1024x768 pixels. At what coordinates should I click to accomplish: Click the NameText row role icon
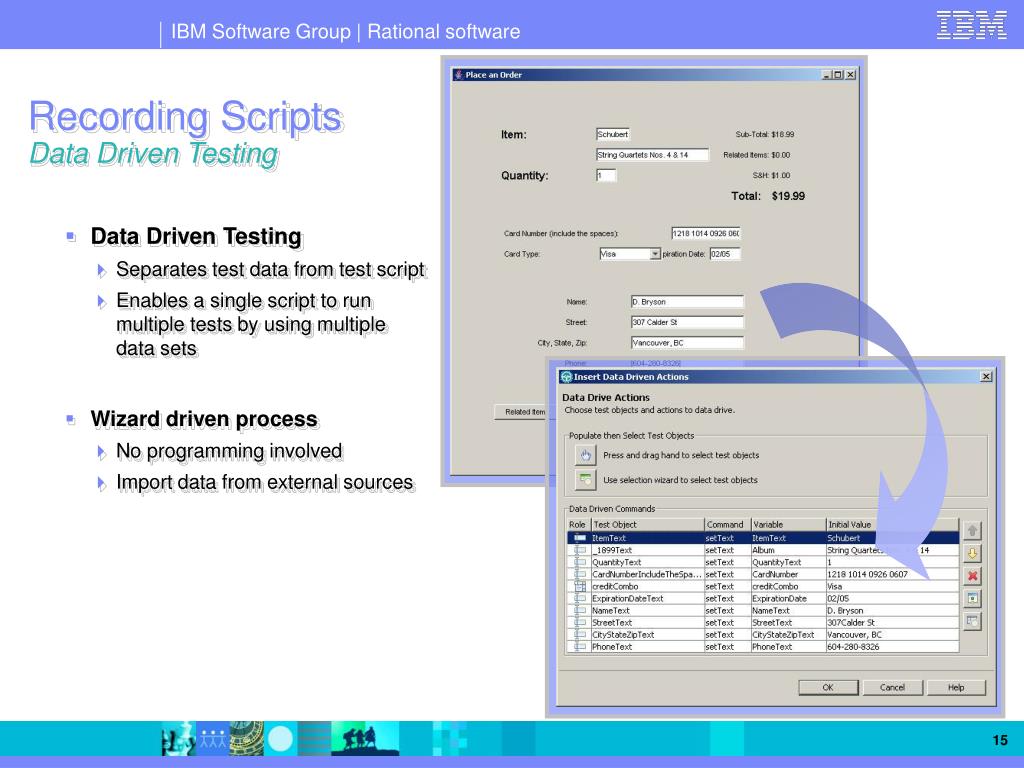579,611
